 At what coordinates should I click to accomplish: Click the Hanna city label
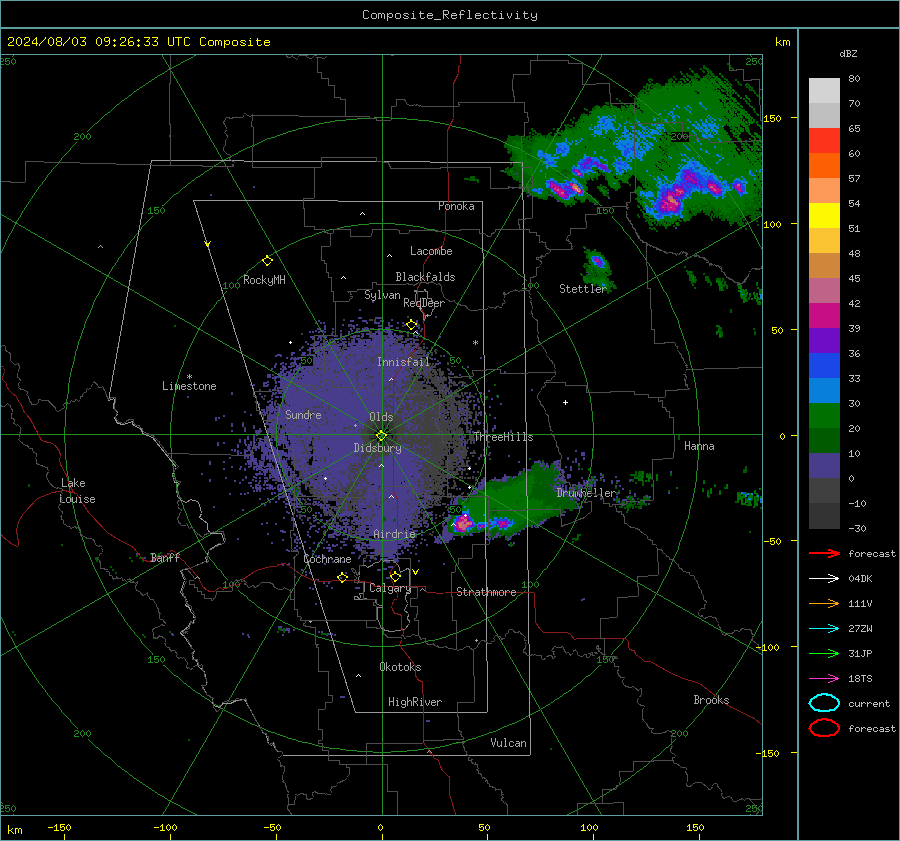pyautogui.click(x=699, y=446)
